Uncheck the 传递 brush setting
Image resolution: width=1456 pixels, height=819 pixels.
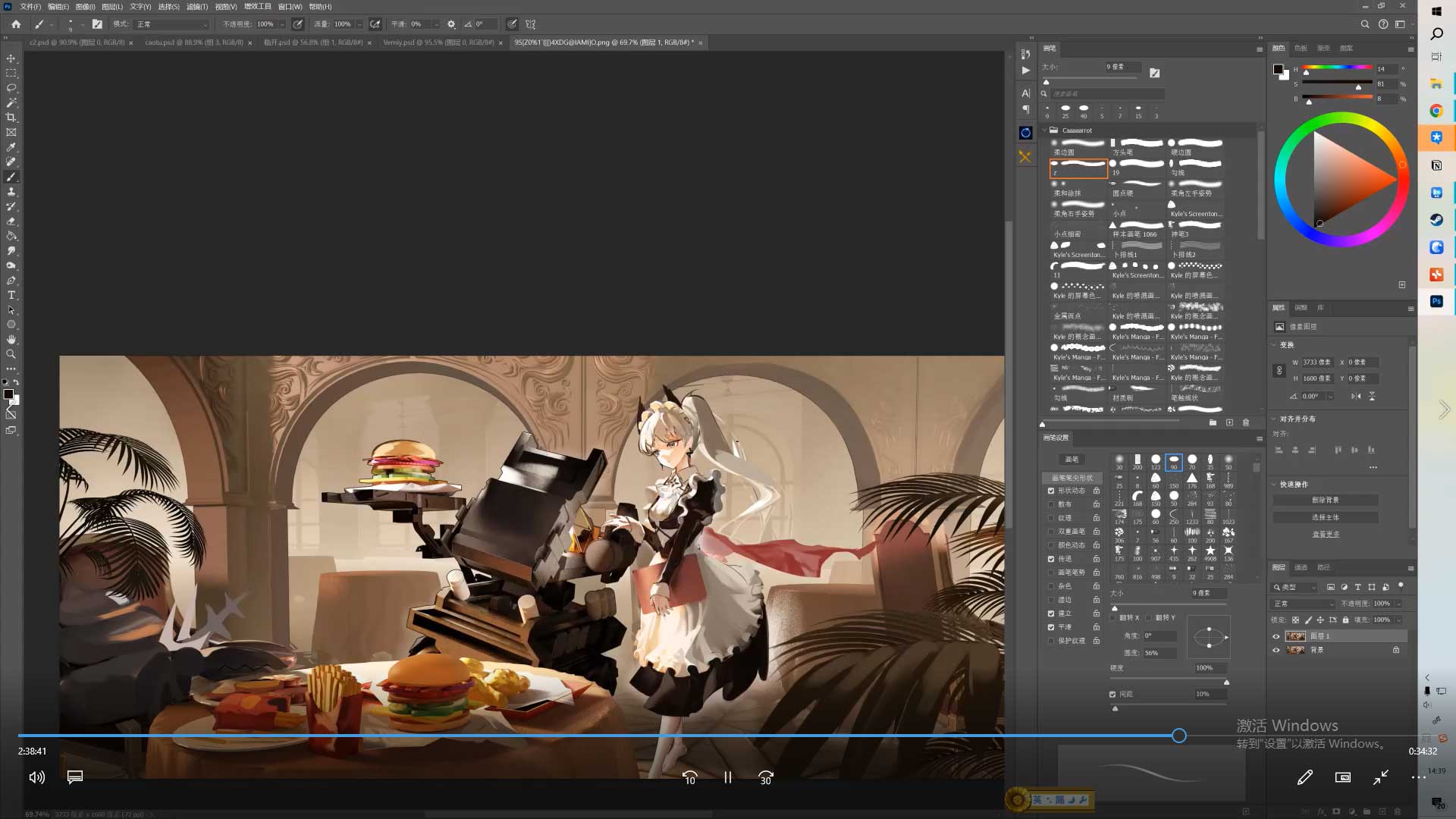(x=1051, y=559)
